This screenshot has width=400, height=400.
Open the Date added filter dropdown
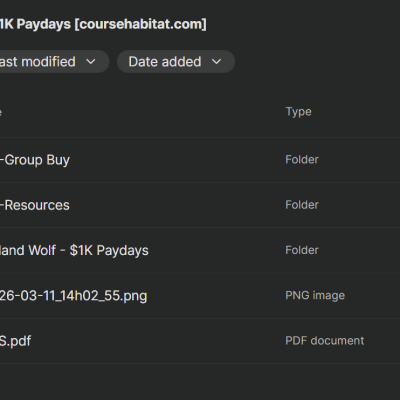click(x=176, y=62)
